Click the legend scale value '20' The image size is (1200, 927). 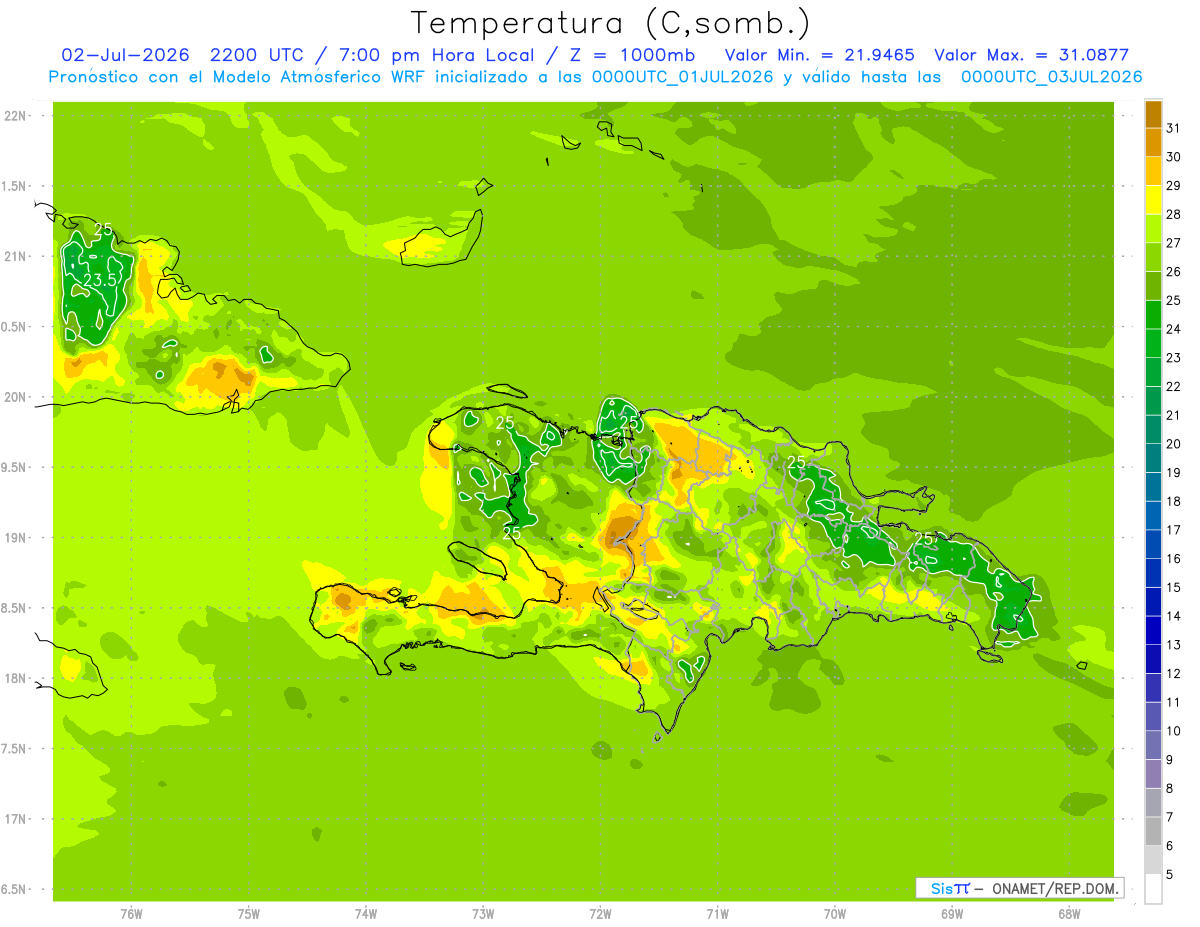pos(1174,444)
